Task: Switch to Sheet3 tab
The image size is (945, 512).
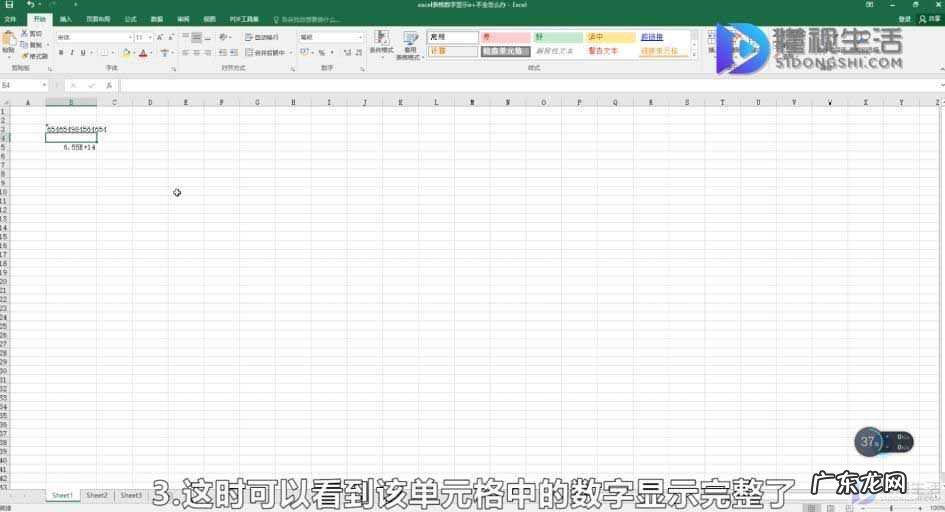Action: point(131,495)
